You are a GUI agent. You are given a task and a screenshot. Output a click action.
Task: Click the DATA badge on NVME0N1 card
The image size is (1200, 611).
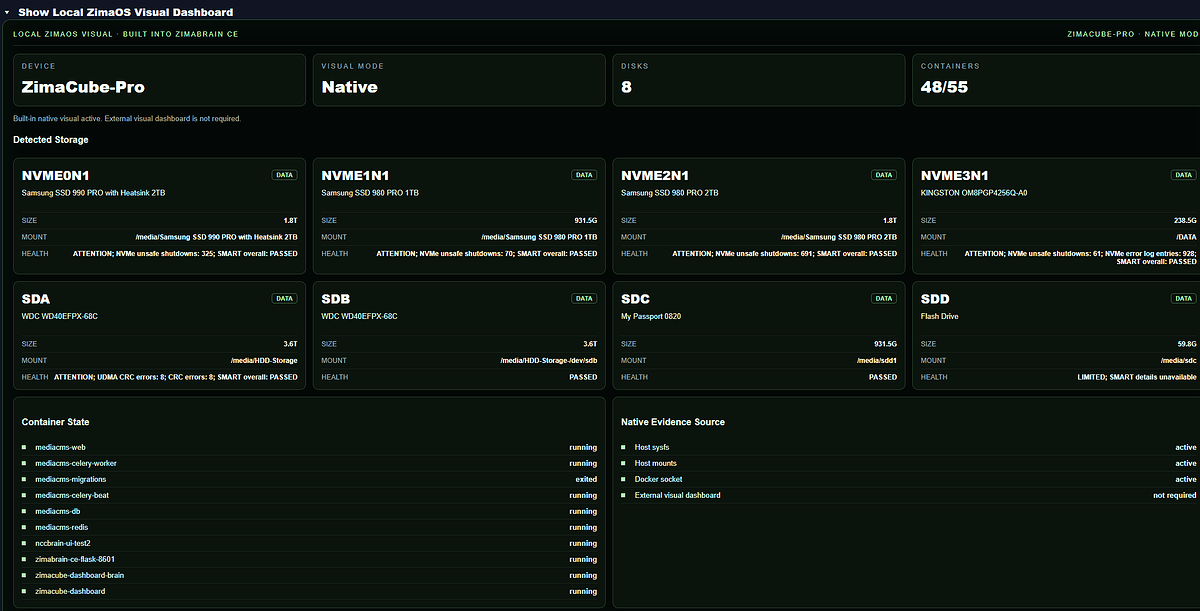click(x=285, y=175)
